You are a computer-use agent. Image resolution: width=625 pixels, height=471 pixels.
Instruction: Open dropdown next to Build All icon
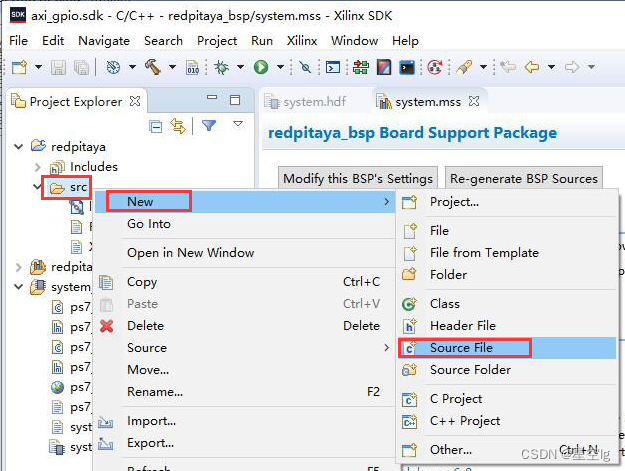tap(132, 67)
